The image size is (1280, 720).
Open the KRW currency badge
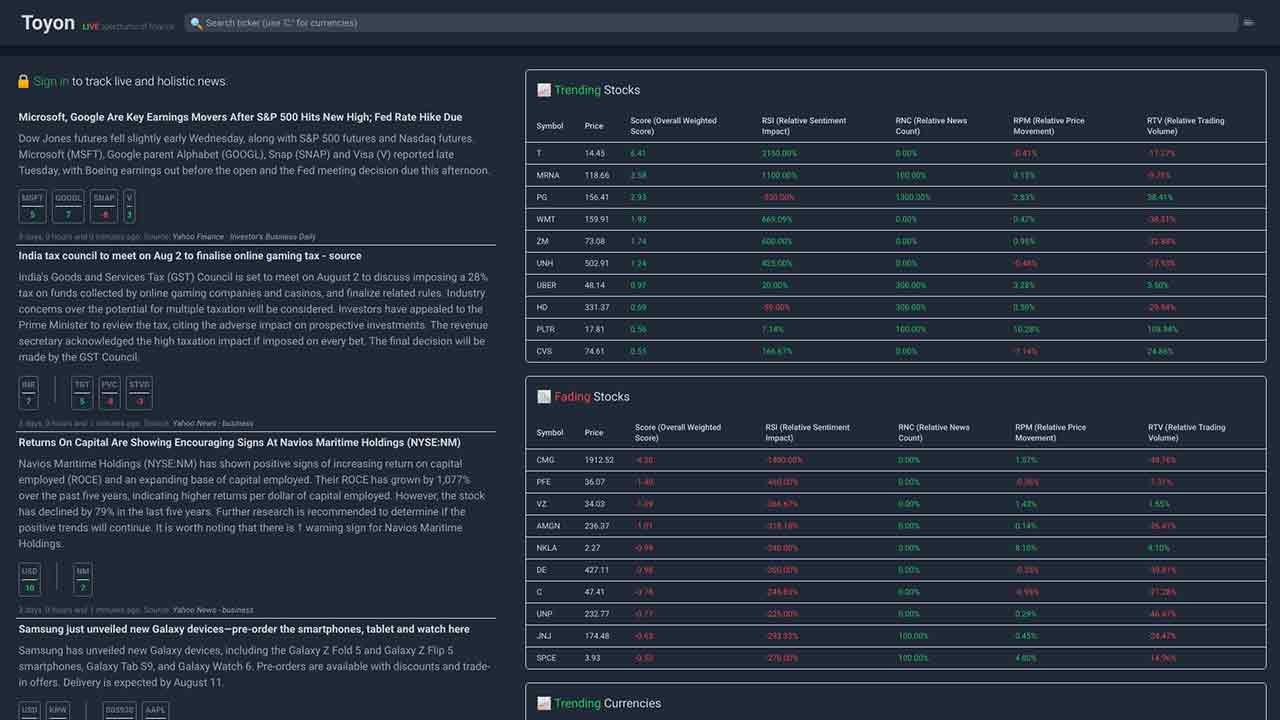click(x=59, y=711)
